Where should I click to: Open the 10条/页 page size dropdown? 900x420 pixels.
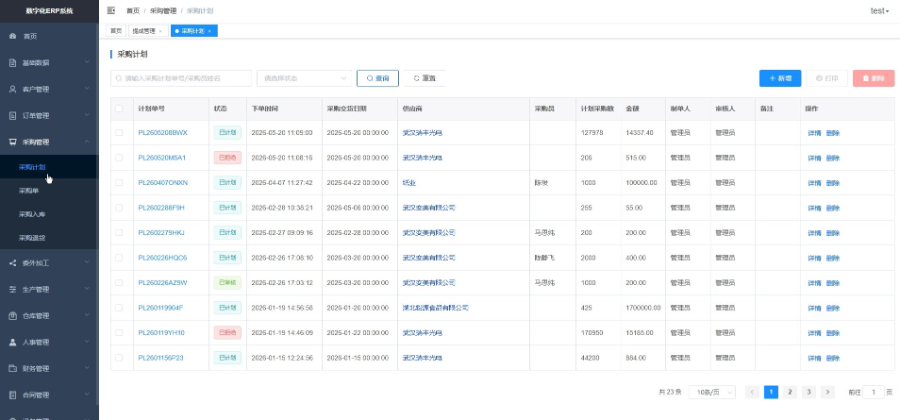click(x=712, y=392)
